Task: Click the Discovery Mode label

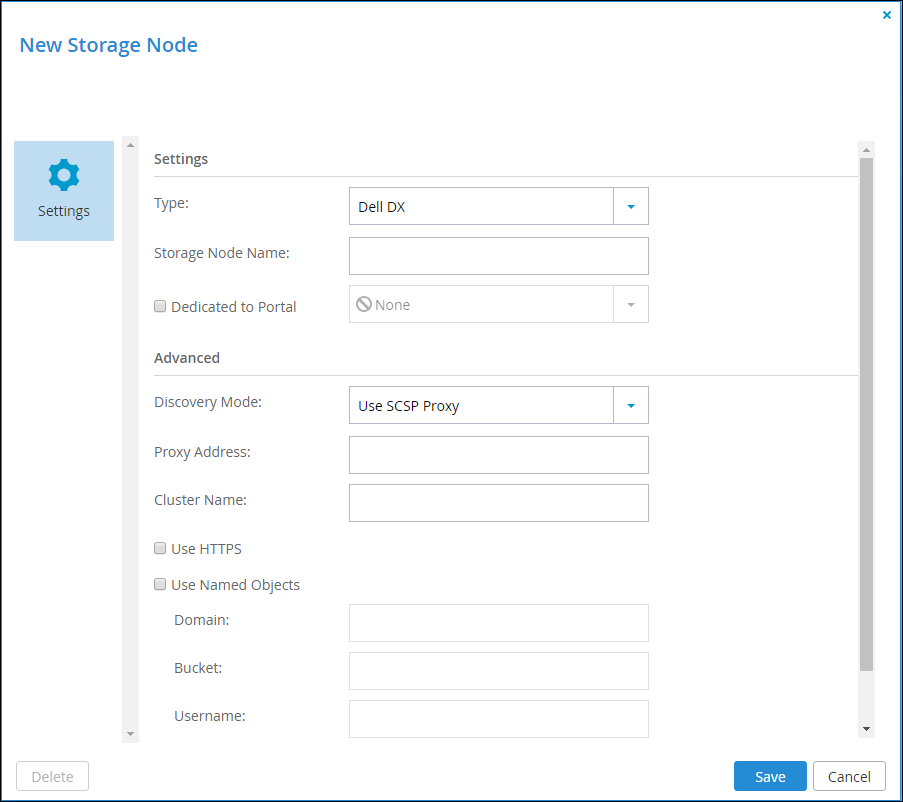Action: tap(208, 402)
